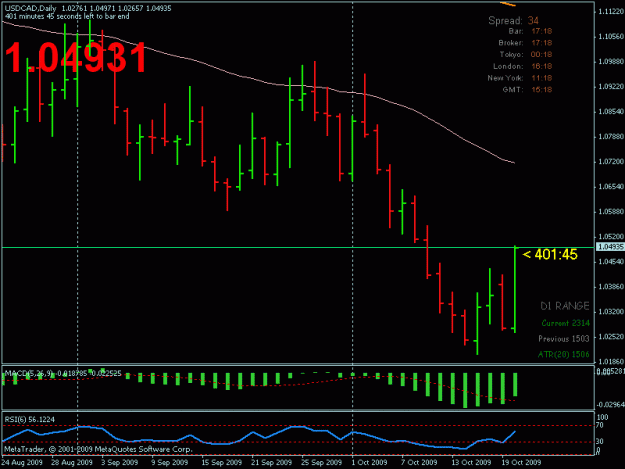Click the D1 RANGE heading
Screen dimensions: 625x469
click(x=564, y=306)
